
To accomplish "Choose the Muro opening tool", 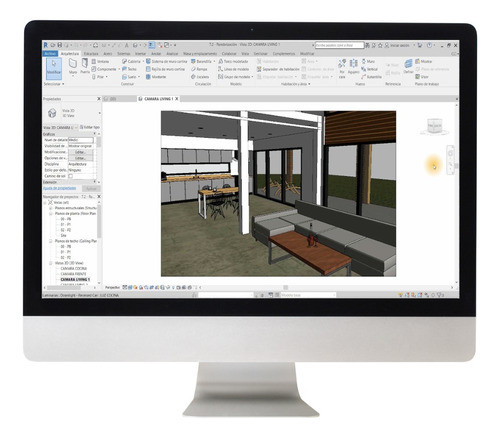I will tap(368, 61).
